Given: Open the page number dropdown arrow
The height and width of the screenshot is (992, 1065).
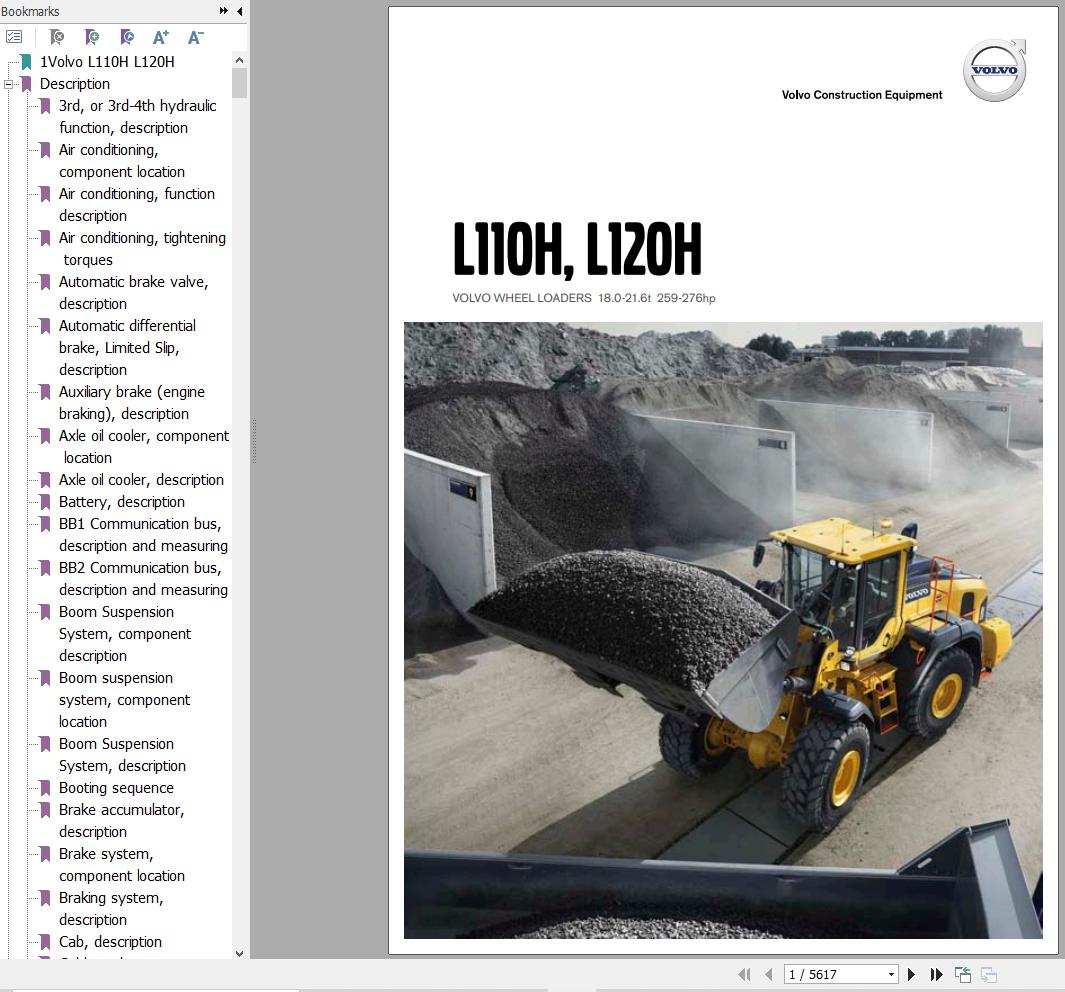Looking at the screenshot, I should (x=891, y=974).
